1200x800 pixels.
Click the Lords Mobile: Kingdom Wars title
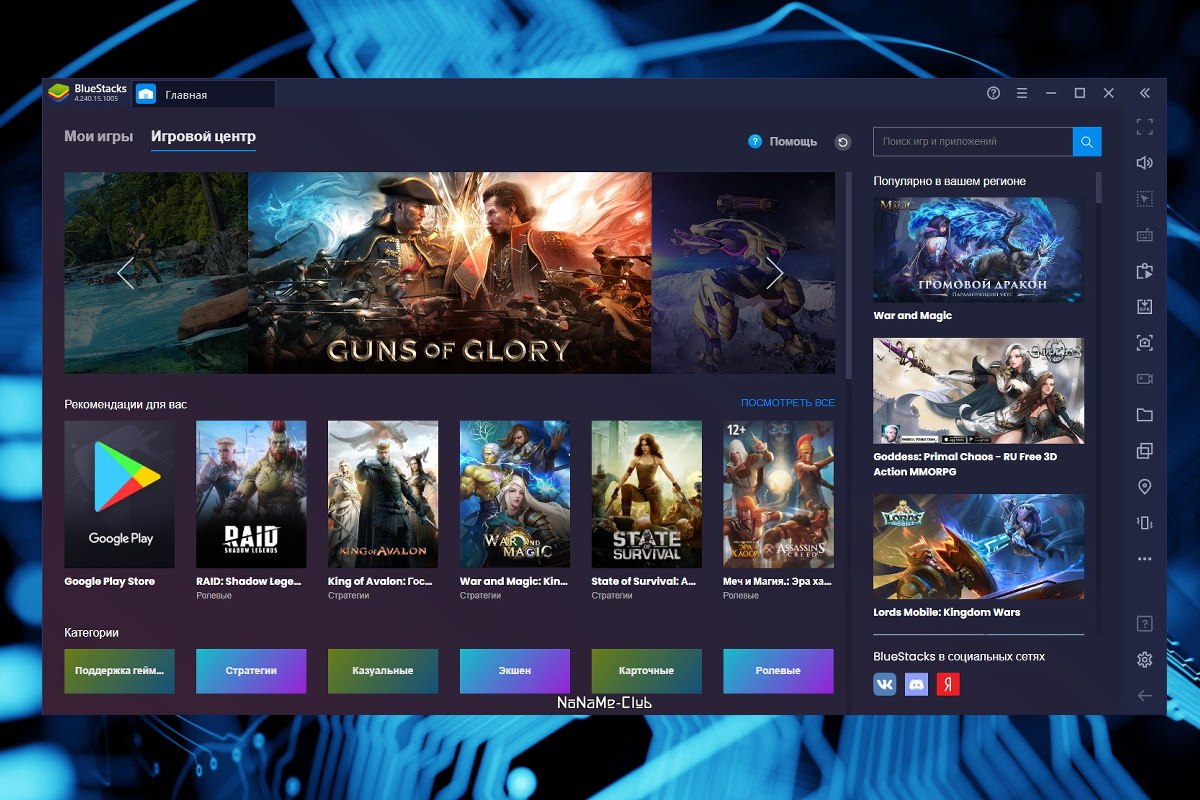coord(946,612)
